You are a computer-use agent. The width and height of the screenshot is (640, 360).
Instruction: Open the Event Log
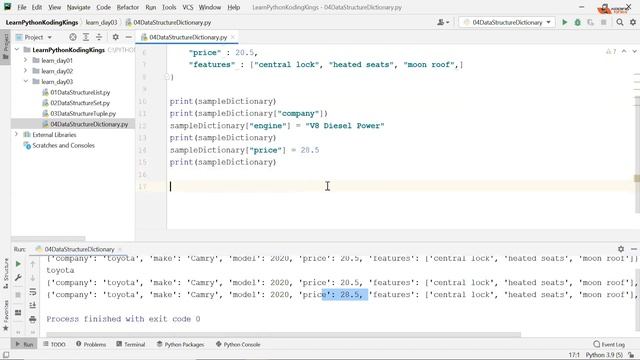(x=609, y=344)
